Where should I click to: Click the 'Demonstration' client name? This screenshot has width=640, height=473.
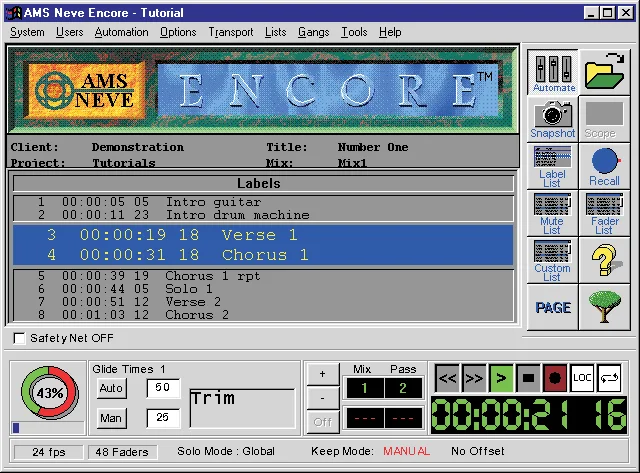pyautogui.click(x=138, y=147)
